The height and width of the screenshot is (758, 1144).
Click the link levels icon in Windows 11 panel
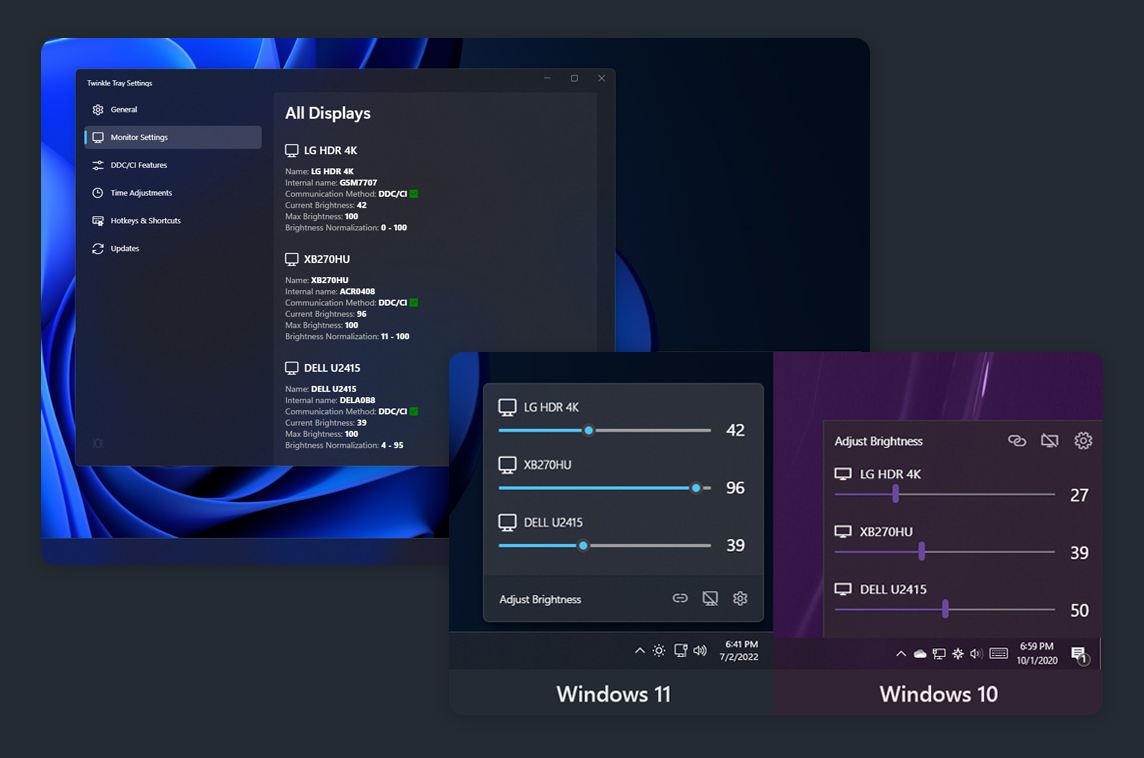pos(680,598)
